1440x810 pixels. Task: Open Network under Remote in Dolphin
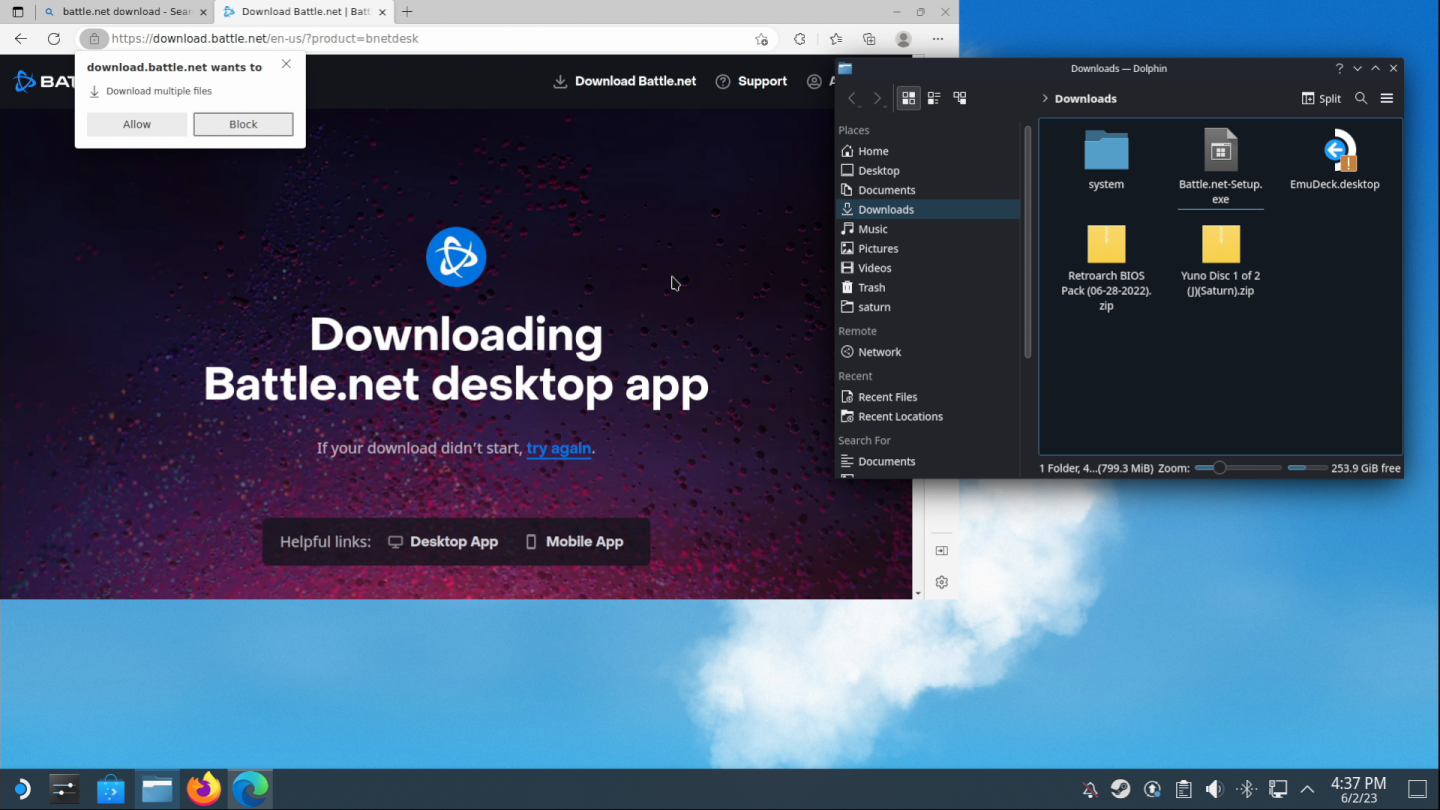927,352
